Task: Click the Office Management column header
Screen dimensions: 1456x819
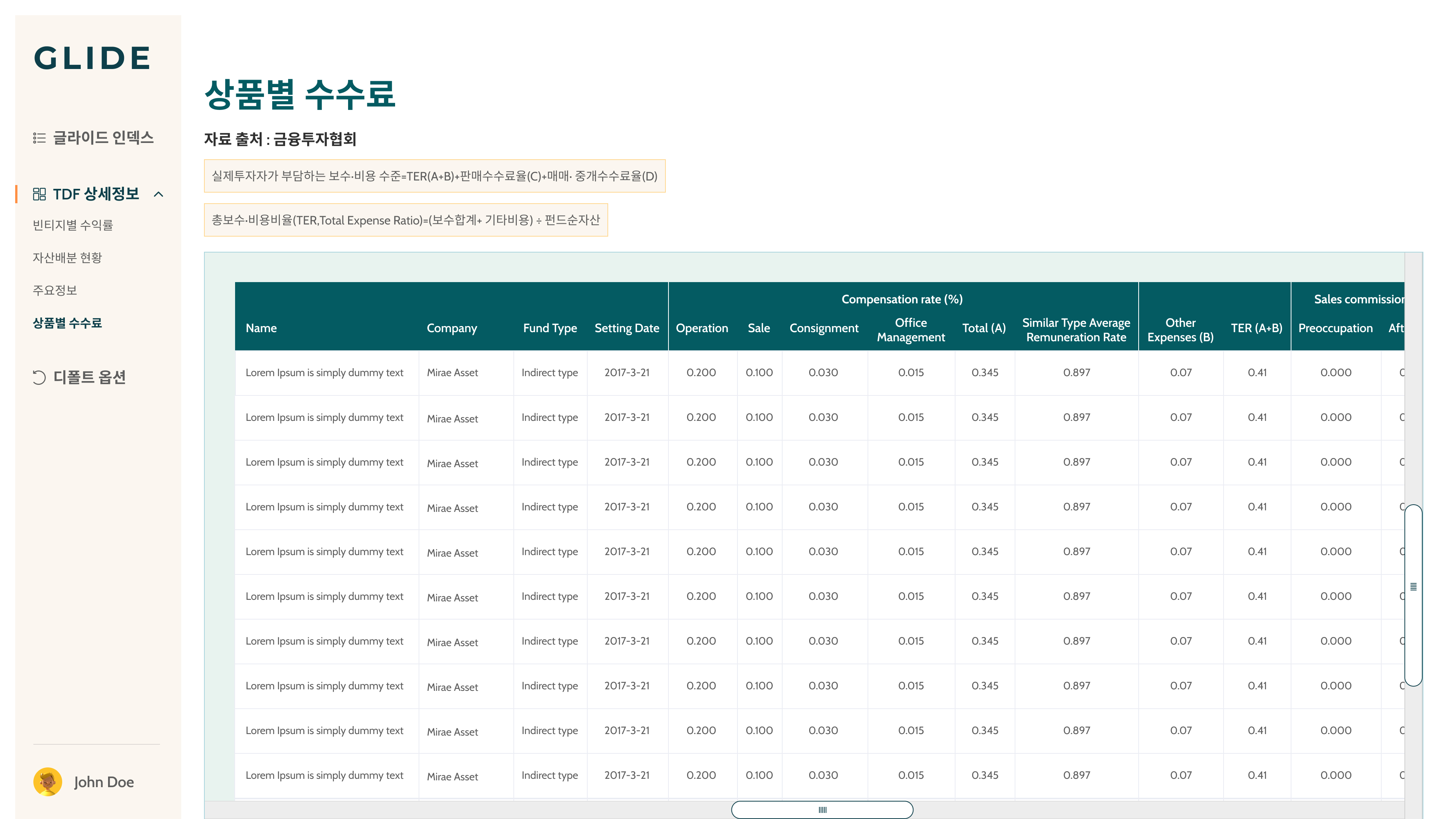Action: (911, 329)
